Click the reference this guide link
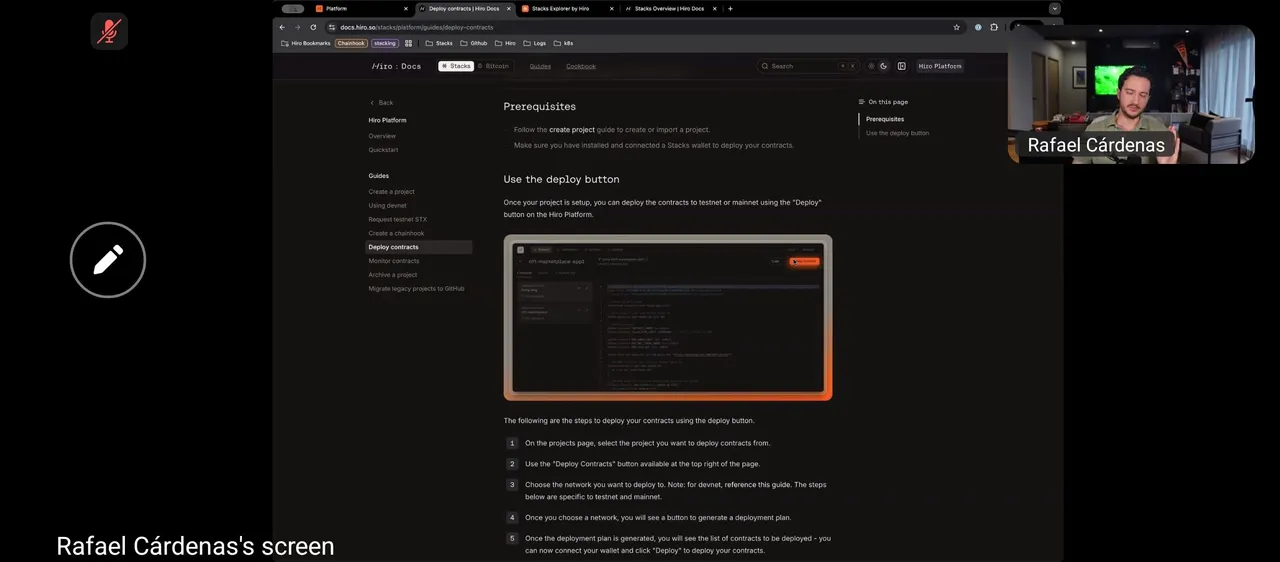Screen dimensions: 1280x562 (x=757, y=485)
